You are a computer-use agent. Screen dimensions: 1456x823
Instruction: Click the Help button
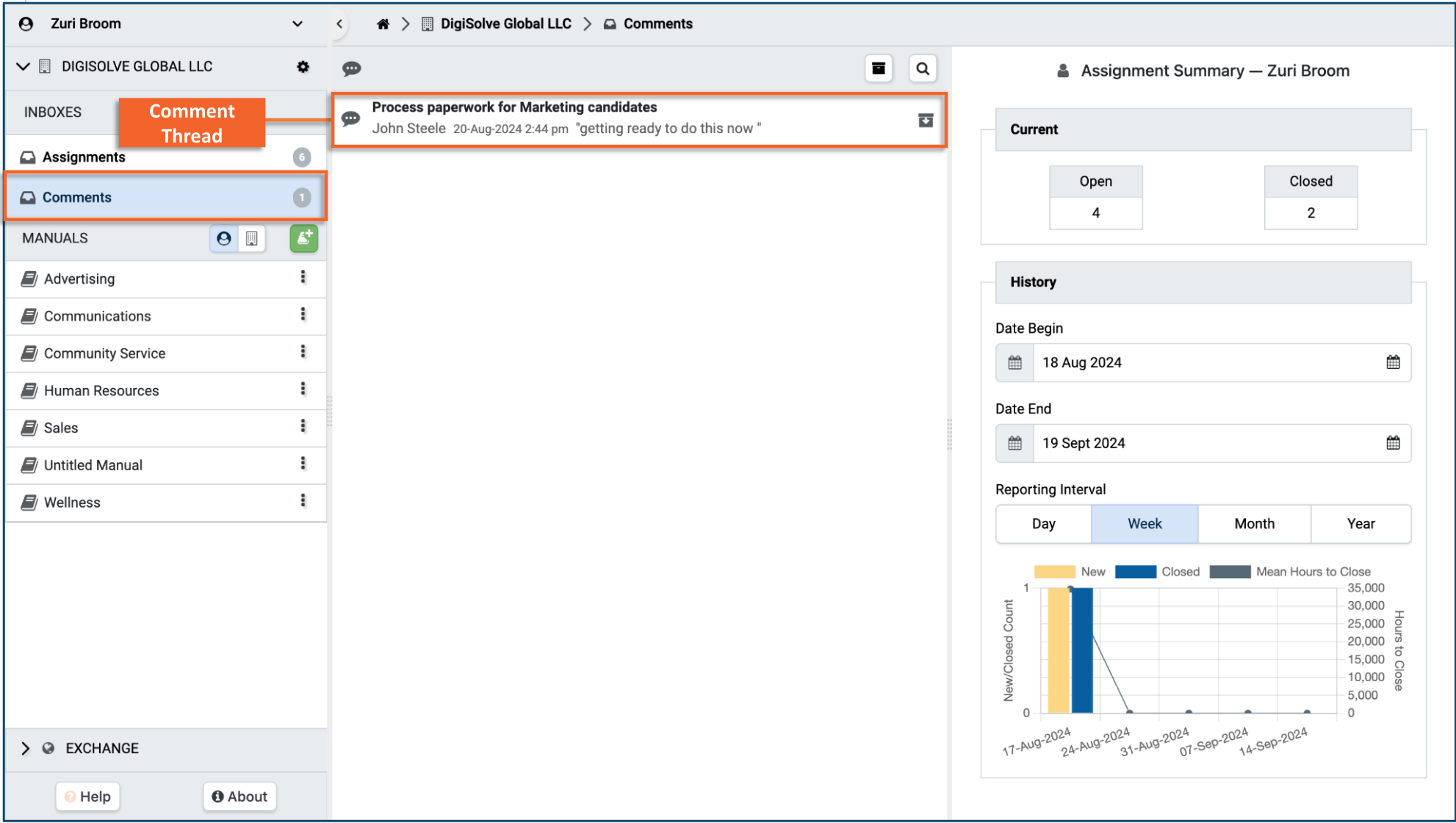coord(87,797)
